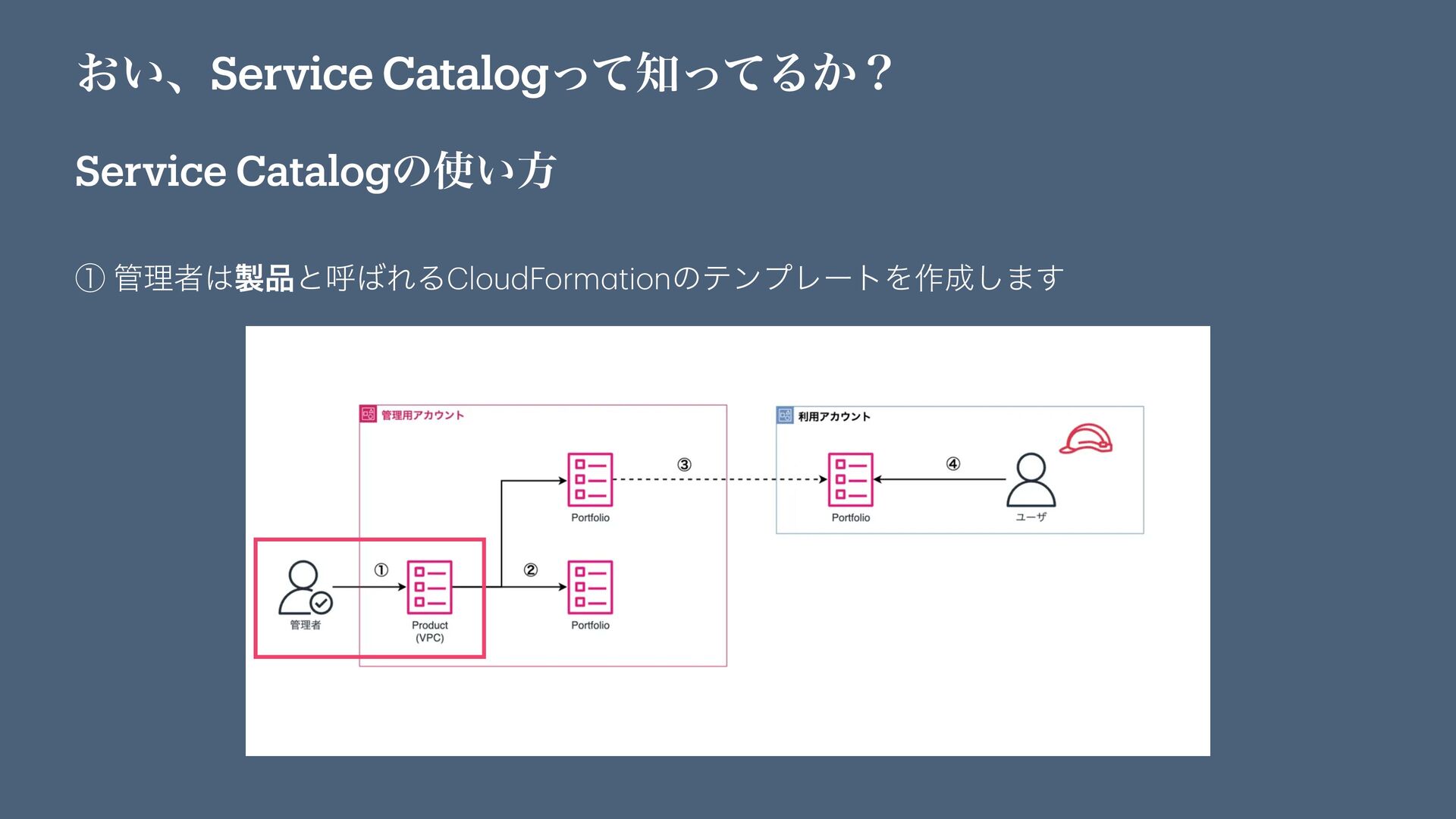Click the blue 利用アカウント account icon

(x=785, y=416)
